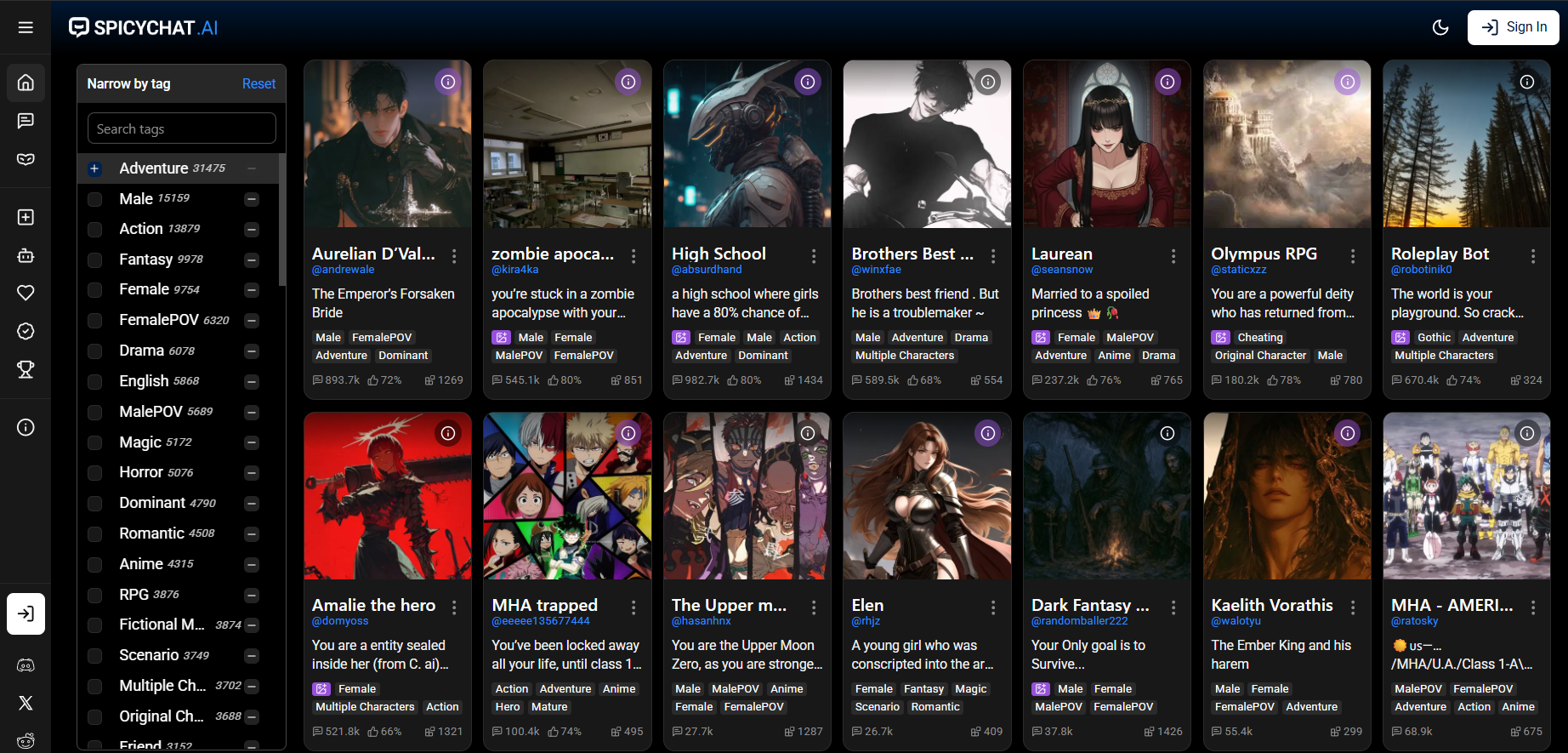The image size is (1568, 753).
Task: Open options menu for MHA trapped
Action: [x=633, y=608]
